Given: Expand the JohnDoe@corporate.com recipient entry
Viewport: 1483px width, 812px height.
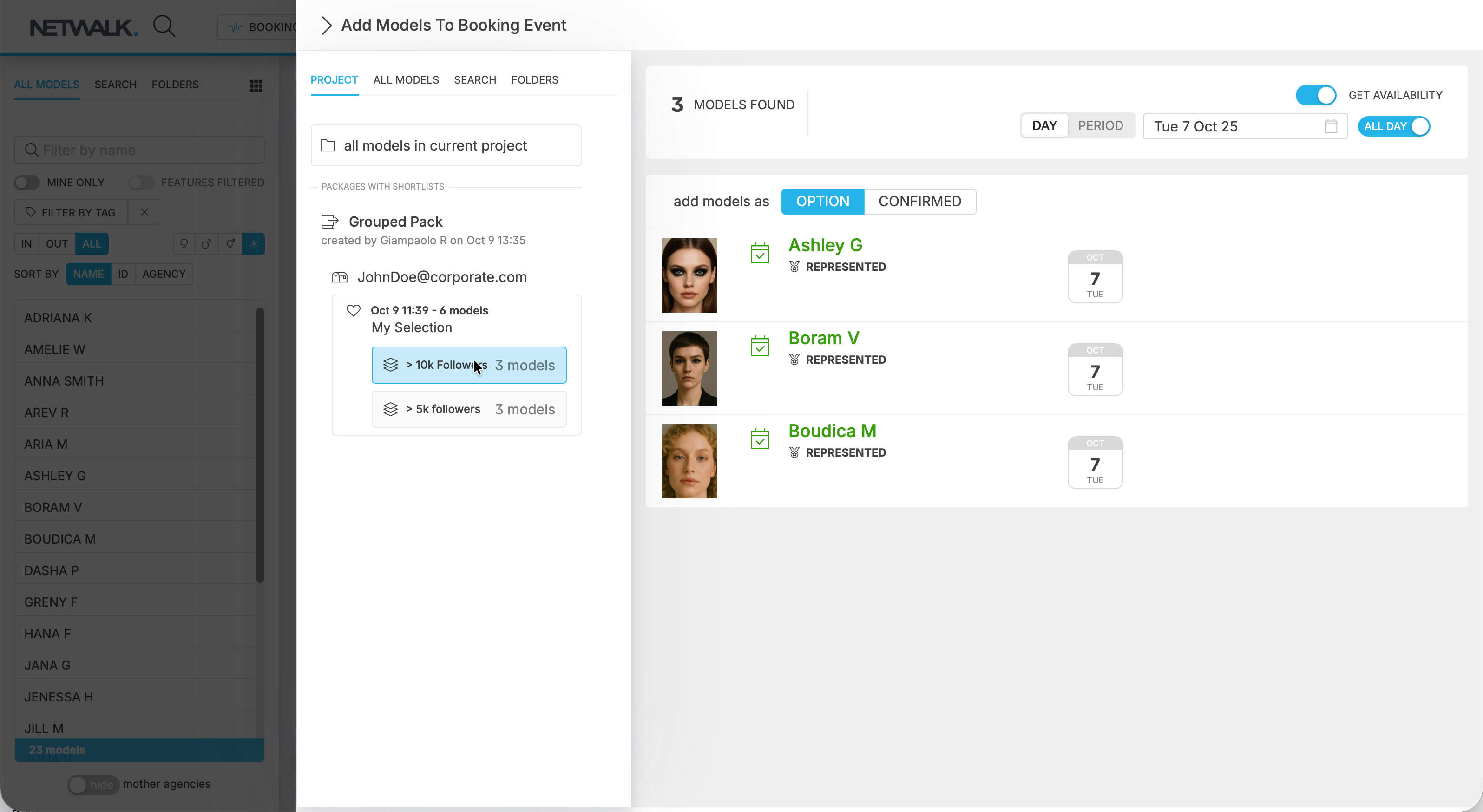Looking at the screenshot, I should (x=441, y=277).
